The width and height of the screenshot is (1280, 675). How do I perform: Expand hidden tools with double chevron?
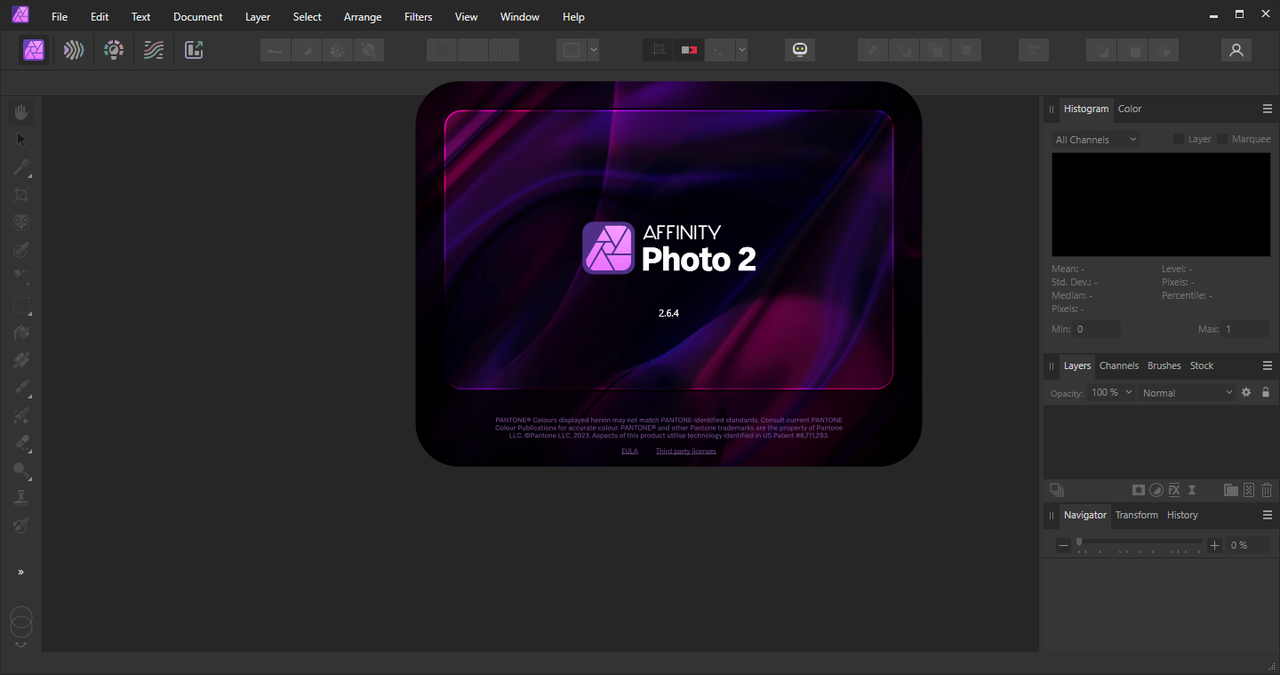click(x=21, y=572)
